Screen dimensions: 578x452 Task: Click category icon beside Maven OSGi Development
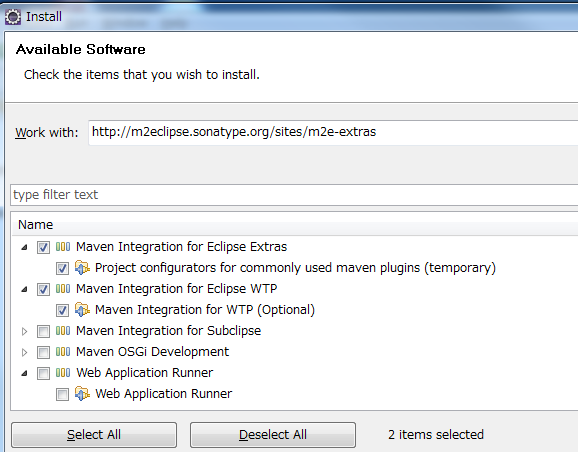tap(63, 352)
